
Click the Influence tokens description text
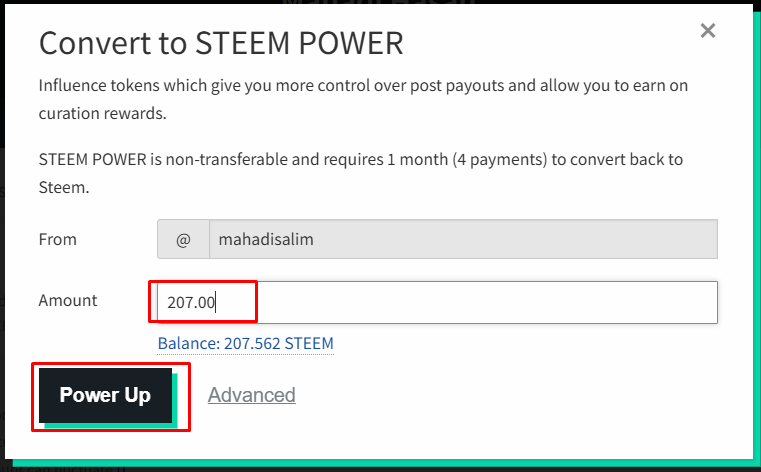pyautogui.click(x=362, y=86)
